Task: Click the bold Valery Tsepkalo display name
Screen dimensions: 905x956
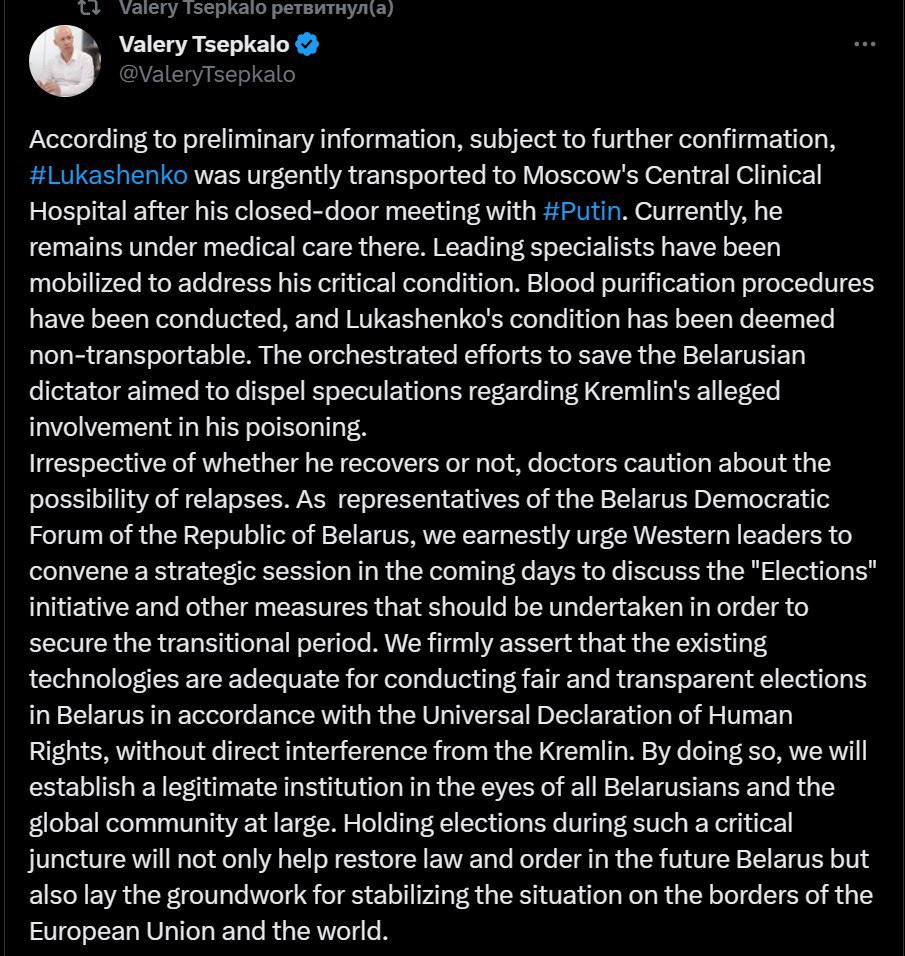Action: [x=204, y=44]
